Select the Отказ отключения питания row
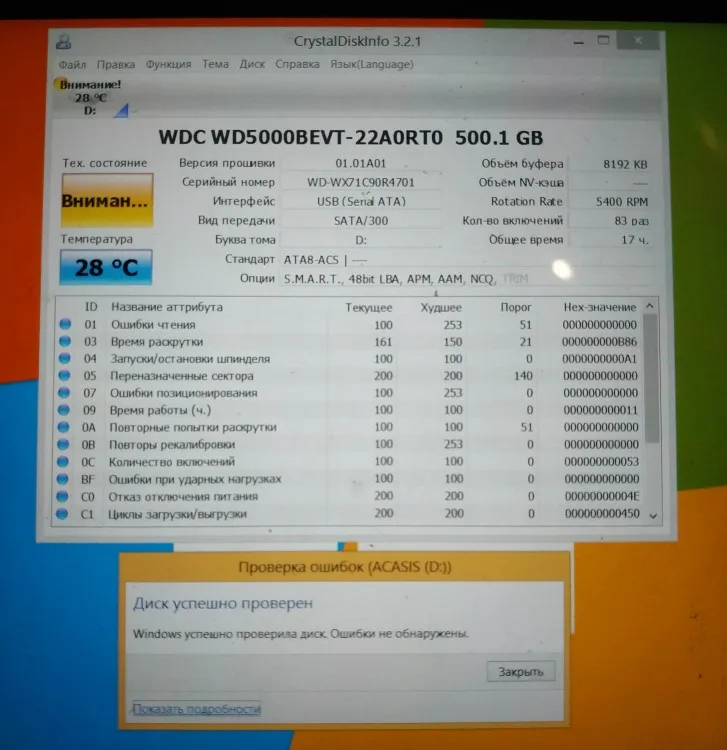The image size is (727, 750). click(x=349, y=496)
